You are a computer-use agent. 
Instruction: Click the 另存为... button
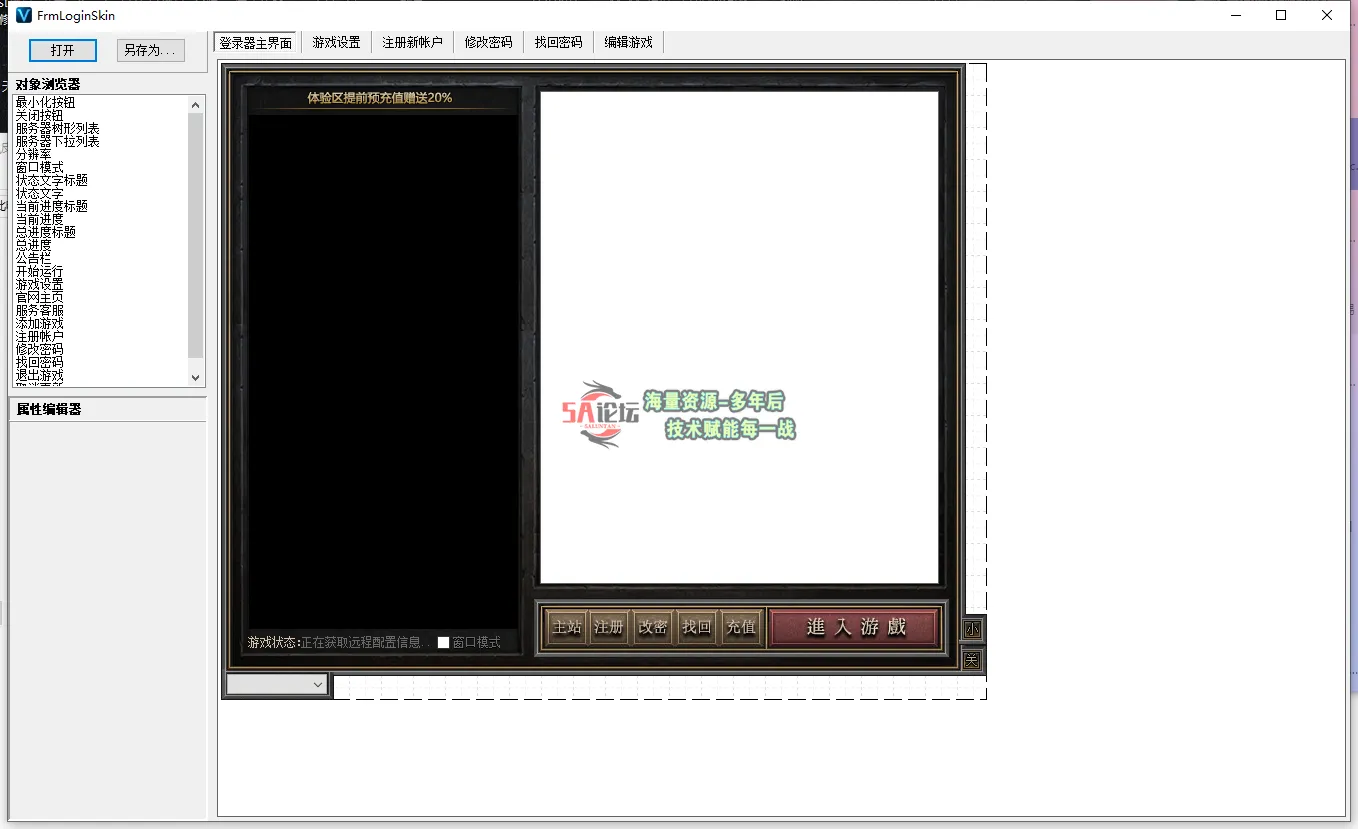point(150,50)
